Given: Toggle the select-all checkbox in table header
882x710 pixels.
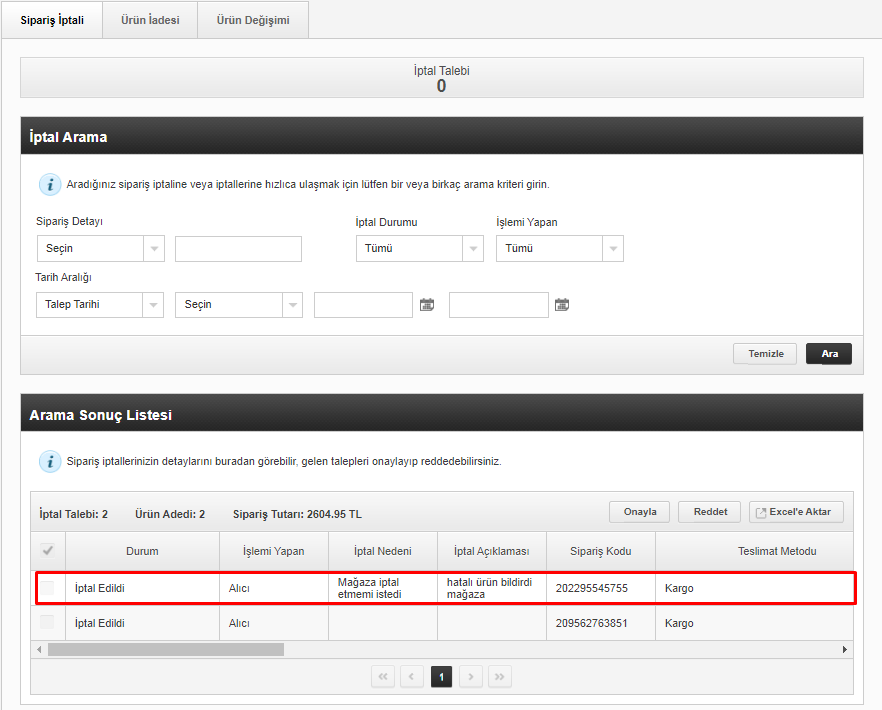Looking at the screenshot, I should tap(47, 551).
